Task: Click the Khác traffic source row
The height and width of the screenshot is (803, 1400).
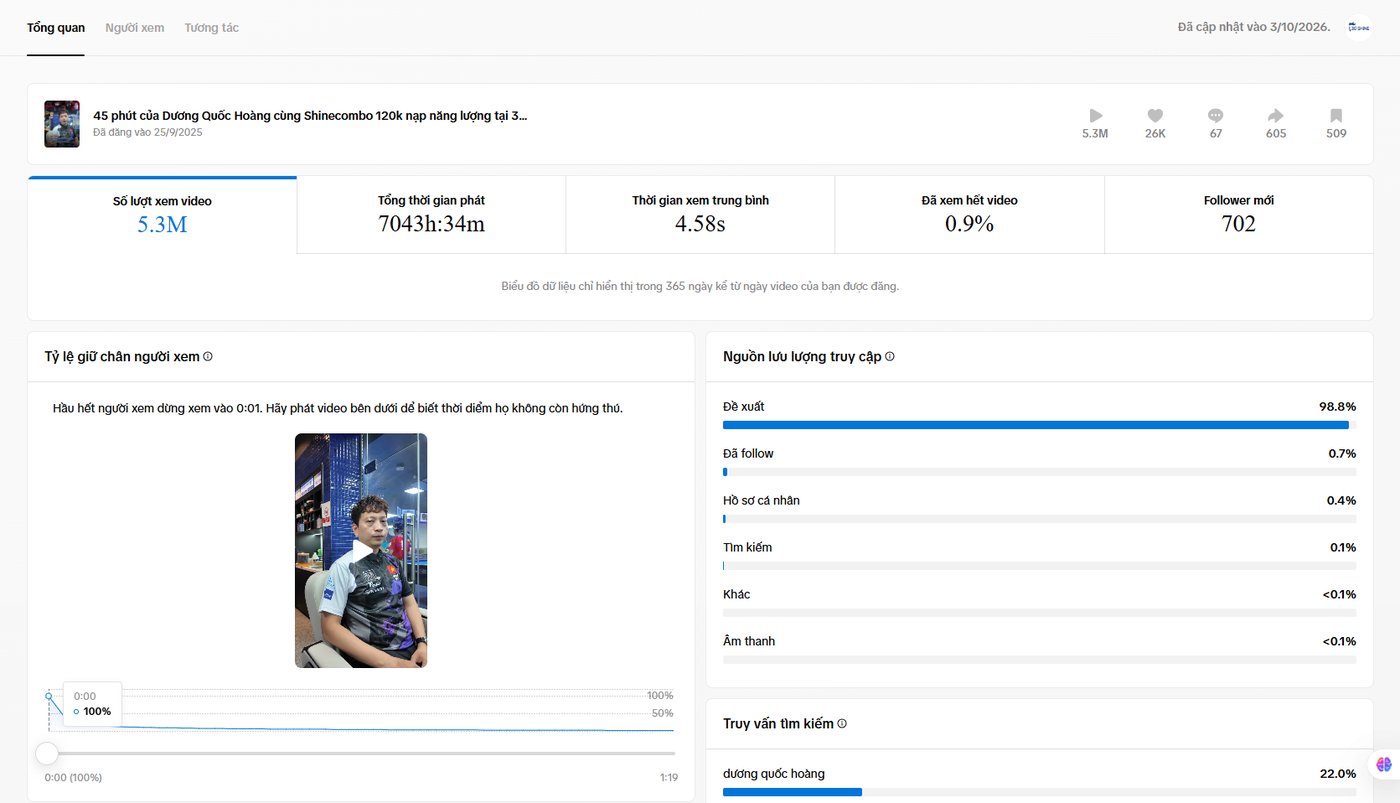Action: [1040, 603]
